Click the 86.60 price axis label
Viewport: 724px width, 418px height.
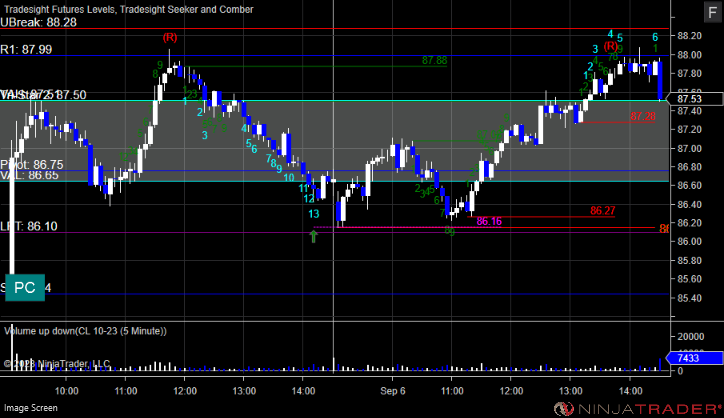(x=689, y=185)
